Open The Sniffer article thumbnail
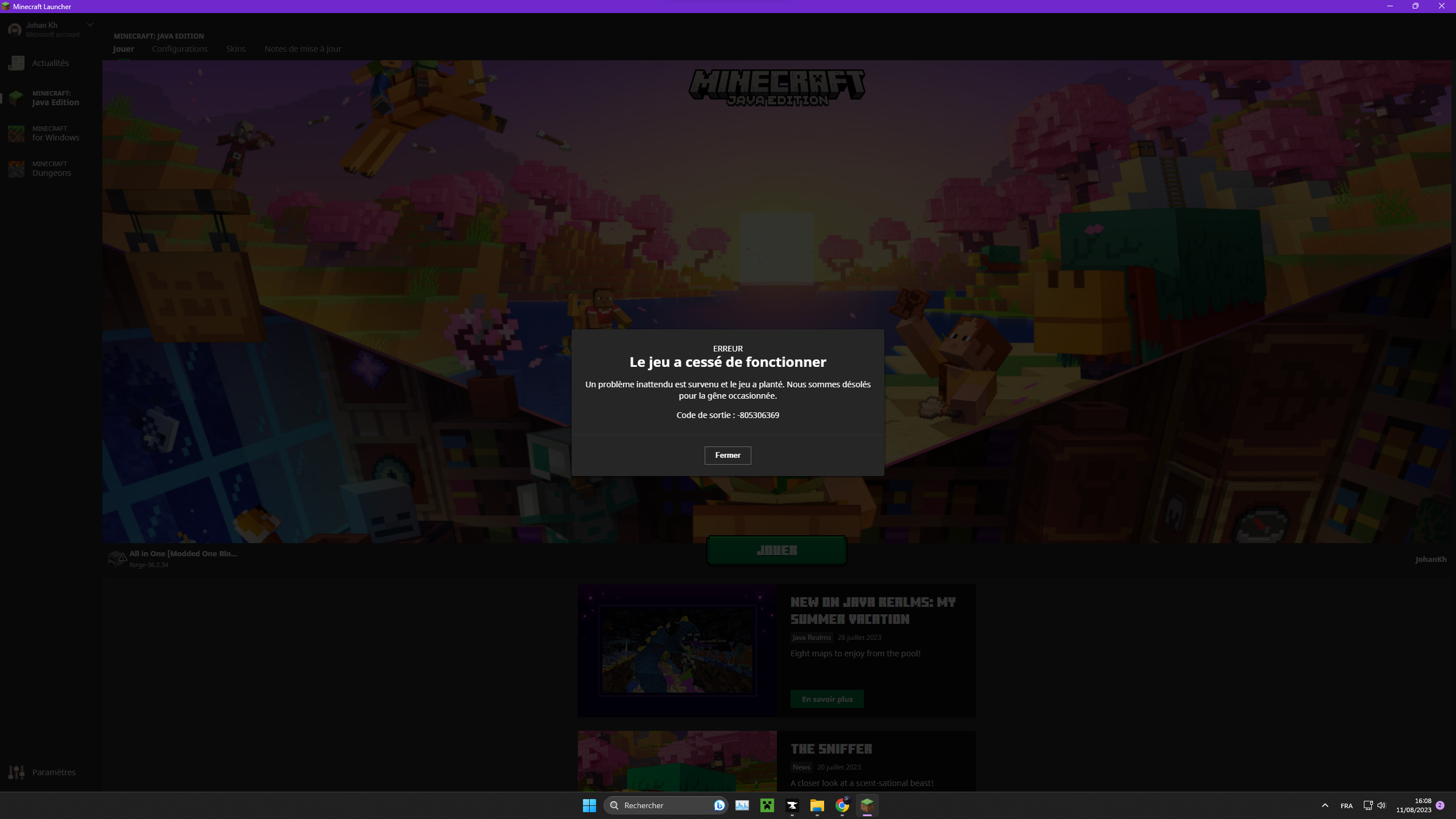This screenshot has height=819, width=1456. tap(677, 761)
